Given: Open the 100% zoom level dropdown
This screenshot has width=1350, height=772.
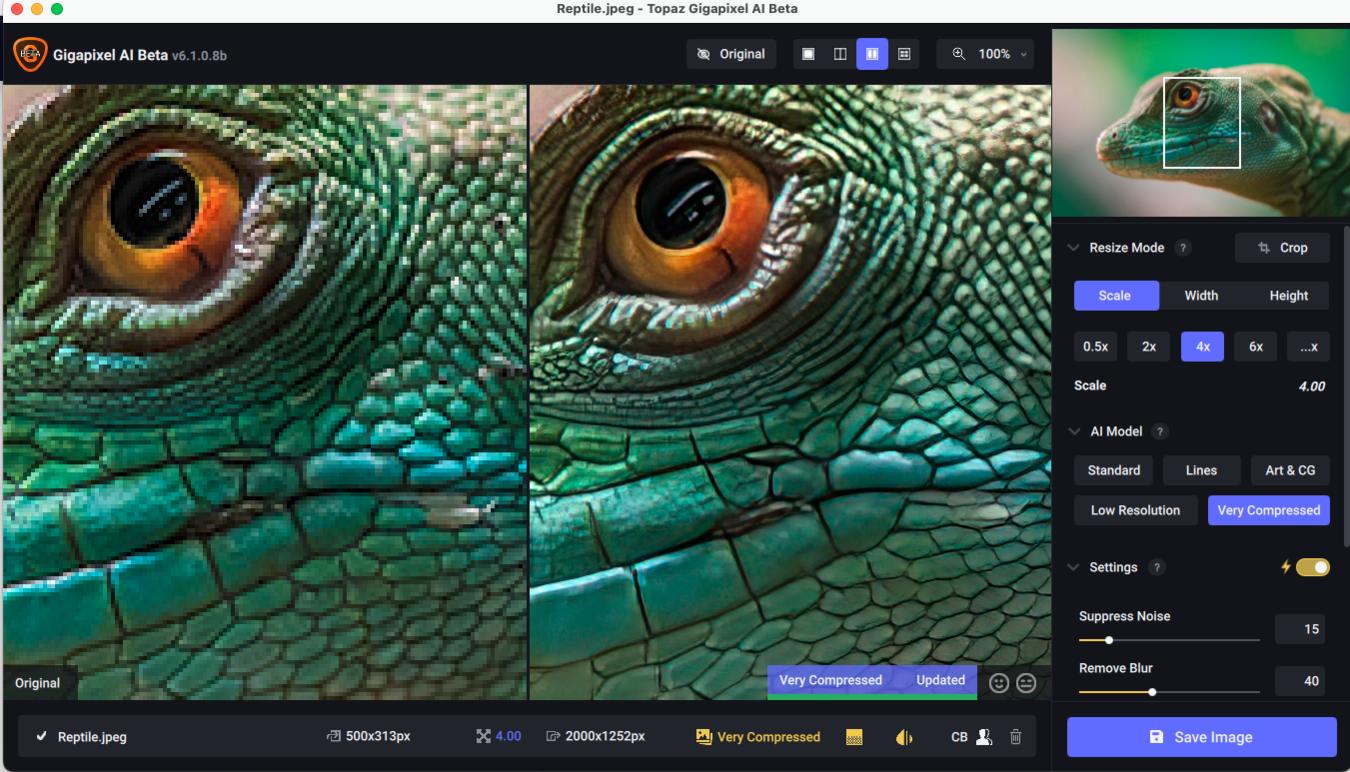Looking at the screenshot, I should [985, 54].
